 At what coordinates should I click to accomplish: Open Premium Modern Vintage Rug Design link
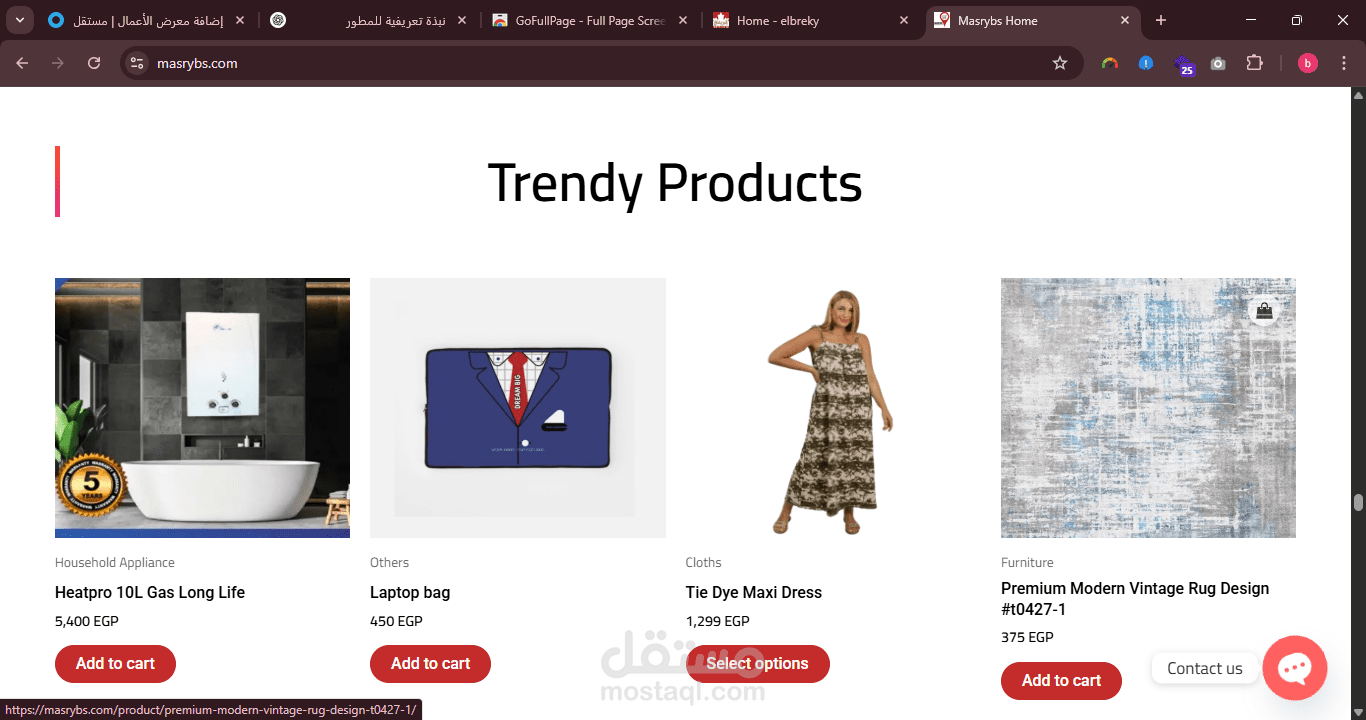[1135, 599]
